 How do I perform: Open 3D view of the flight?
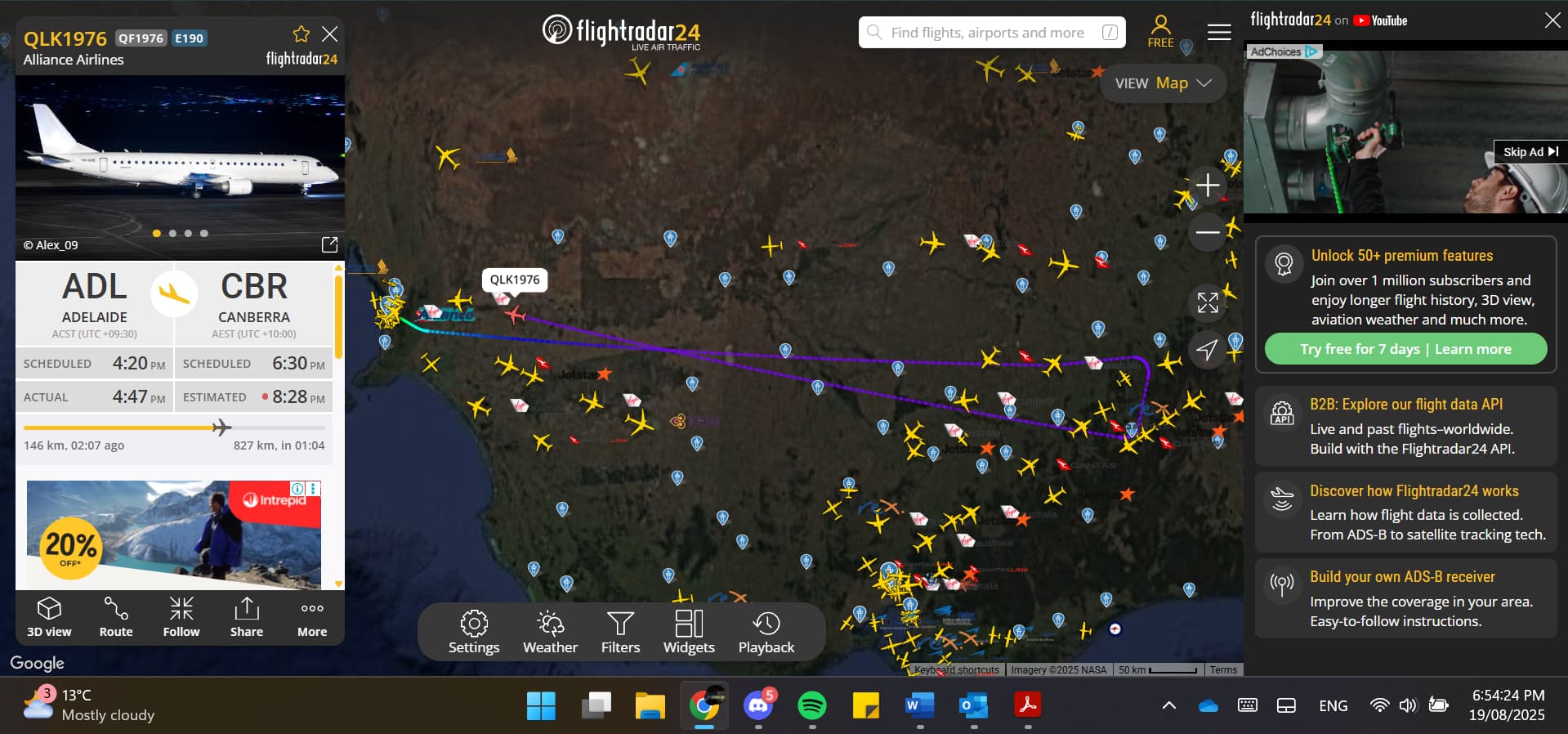pos(49,617)
